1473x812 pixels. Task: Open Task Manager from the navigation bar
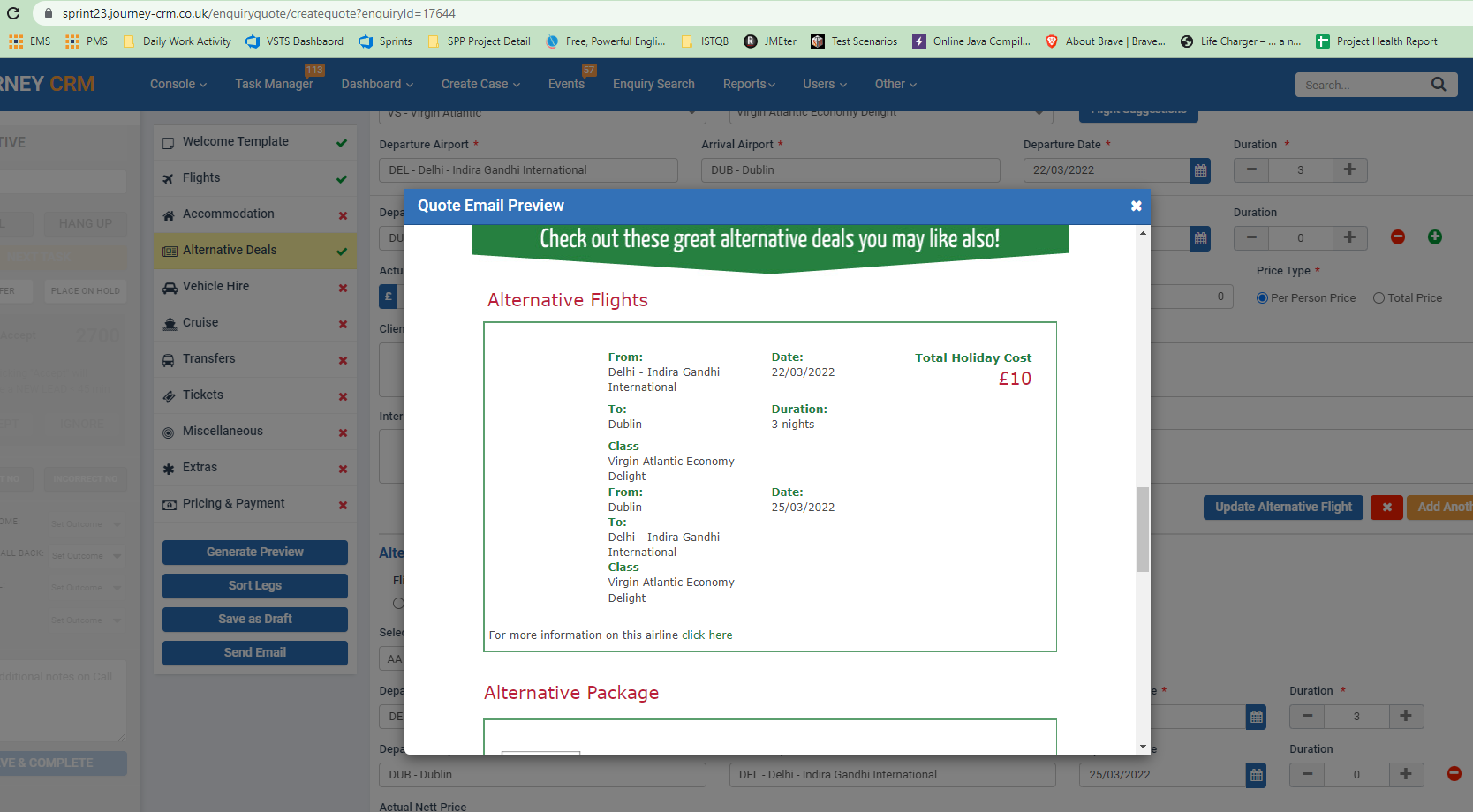click(x=274, y=84)
